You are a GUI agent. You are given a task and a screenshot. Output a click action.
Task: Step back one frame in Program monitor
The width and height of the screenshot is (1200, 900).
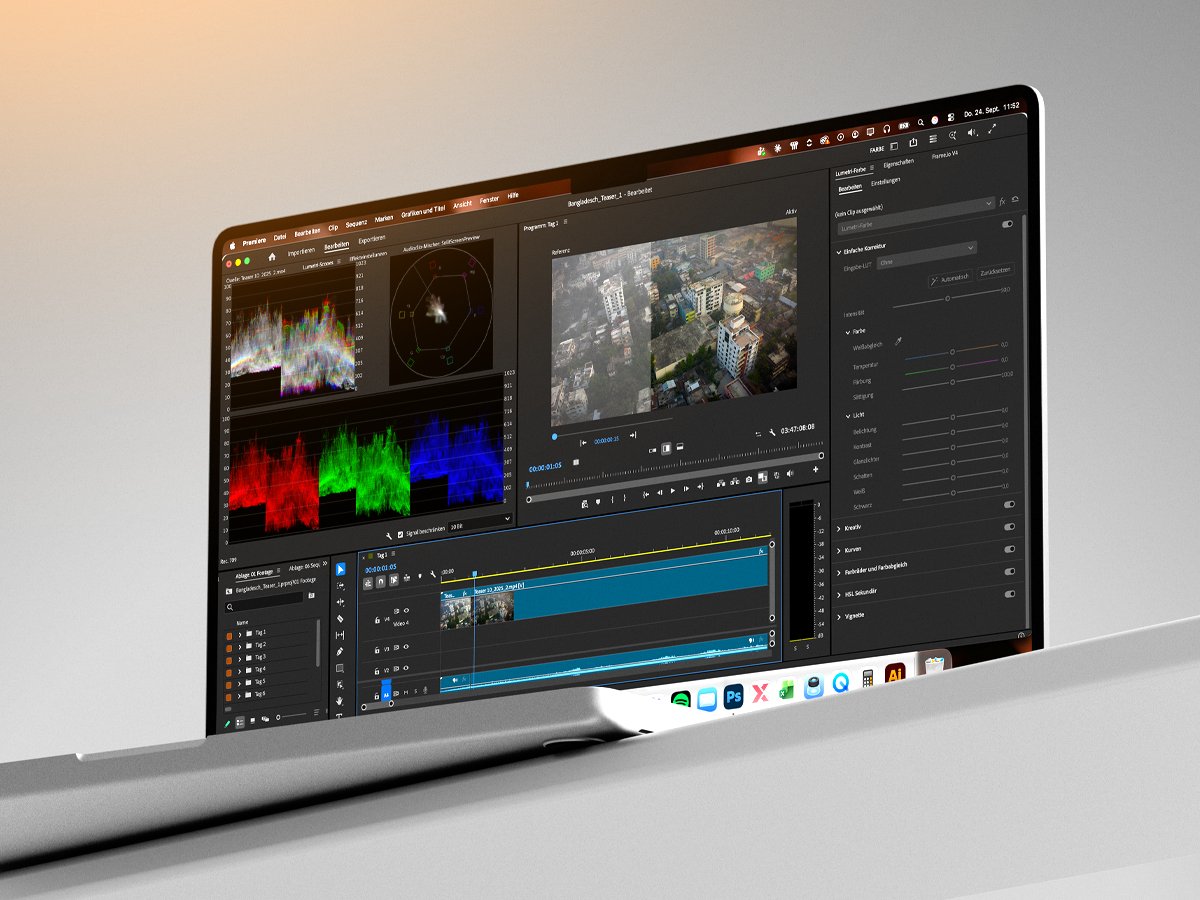[x=660, y=493]
